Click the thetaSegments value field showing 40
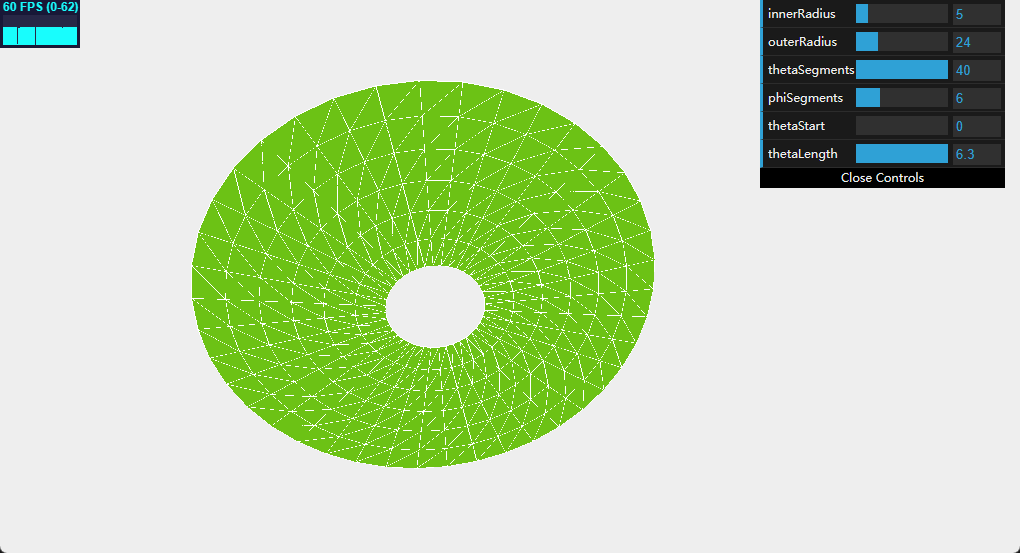 click(976, 70)
